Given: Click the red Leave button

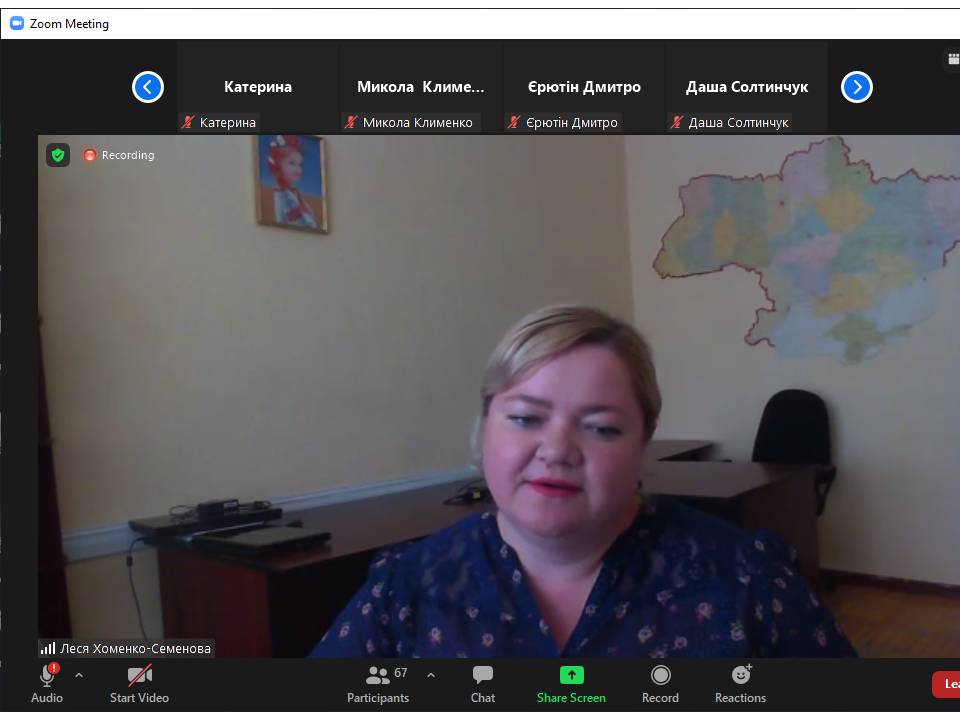Looking at the screenshot, I should coord(946,684).
